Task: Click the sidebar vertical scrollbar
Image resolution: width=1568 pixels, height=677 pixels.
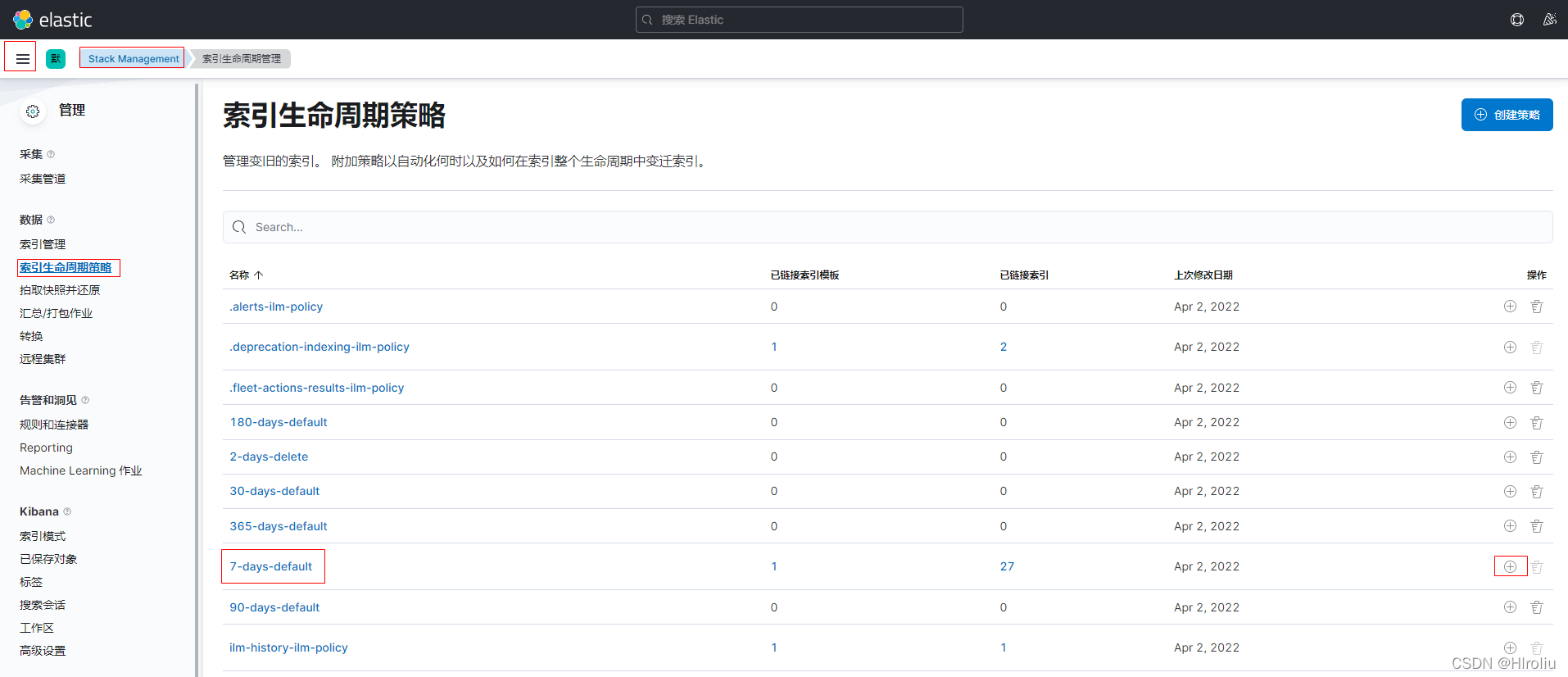Action: click(x=196, y=379)
